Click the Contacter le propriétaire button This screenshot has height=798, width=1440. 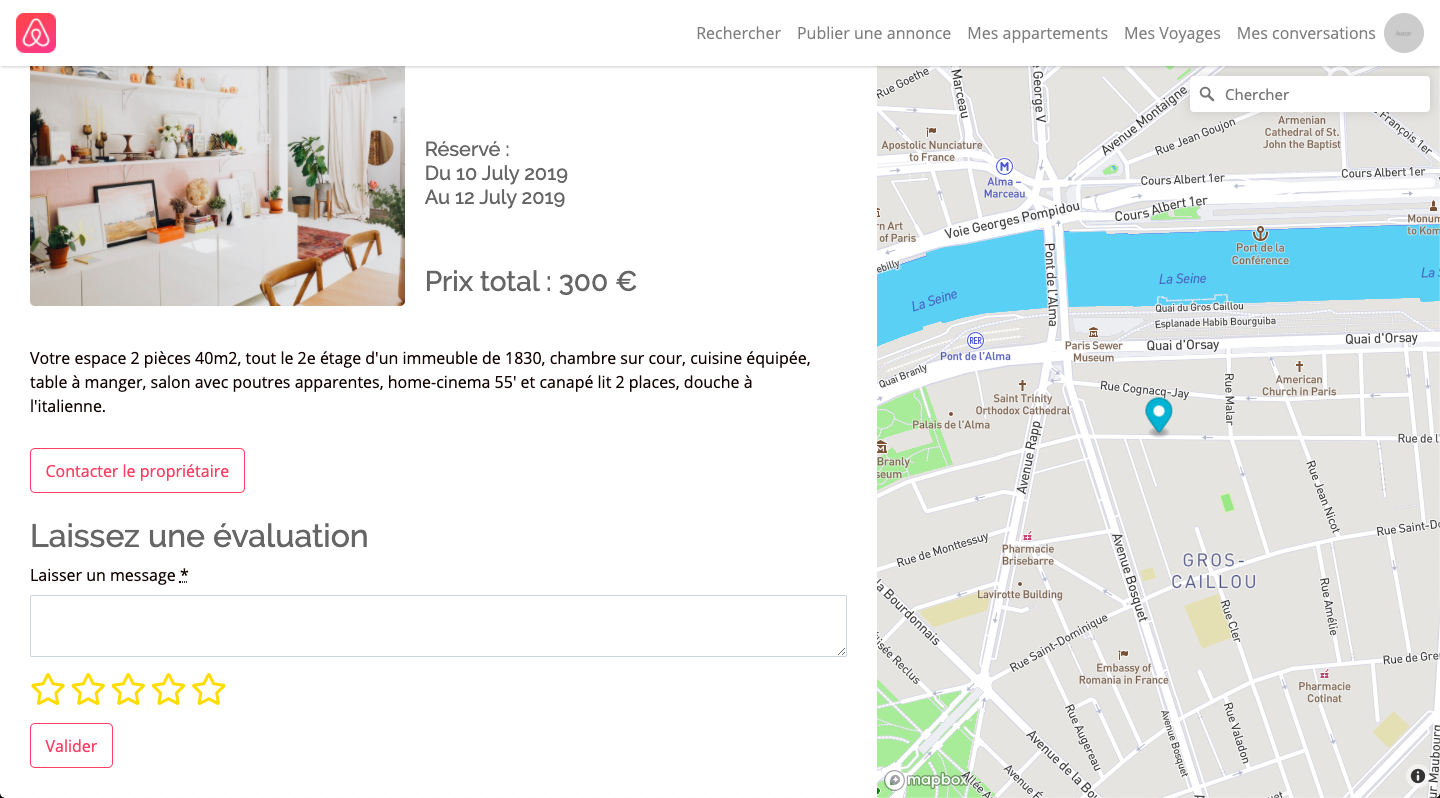click(x=137, y=471)
